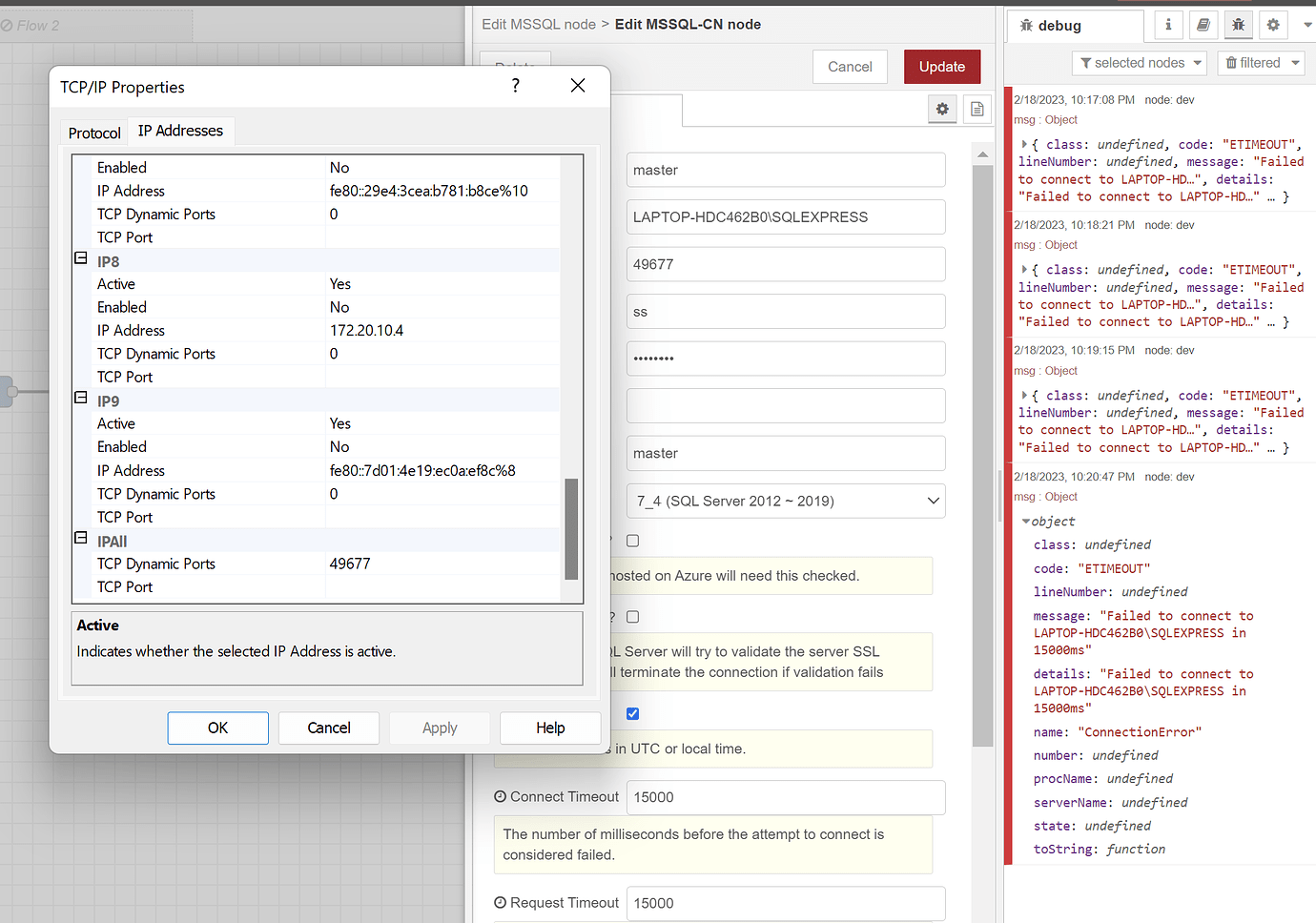Open the info sidebar tab icon

tap(1168, 26)
